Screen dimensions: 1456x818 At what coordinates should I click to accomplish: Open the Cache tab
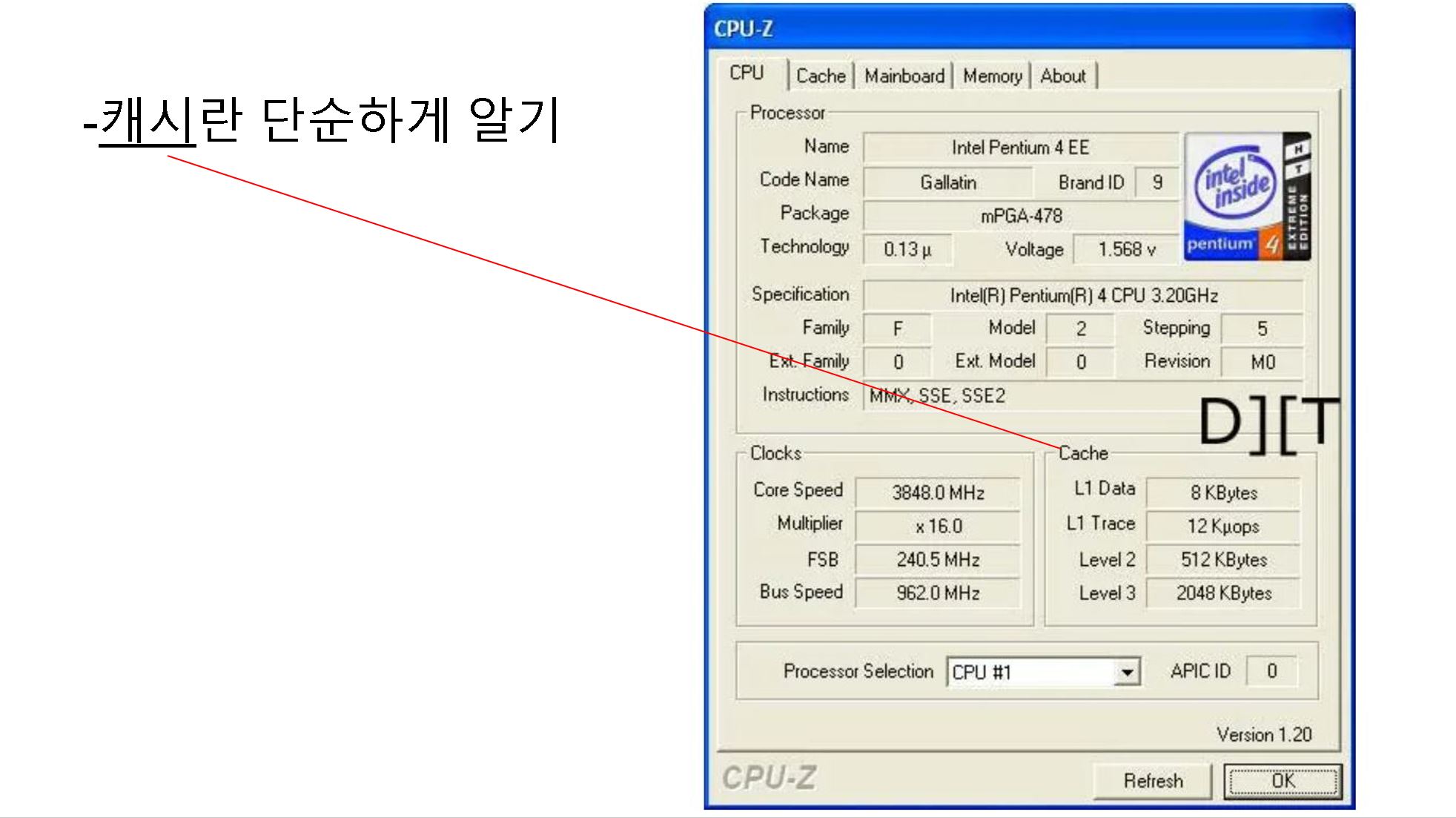coord(821,76)
